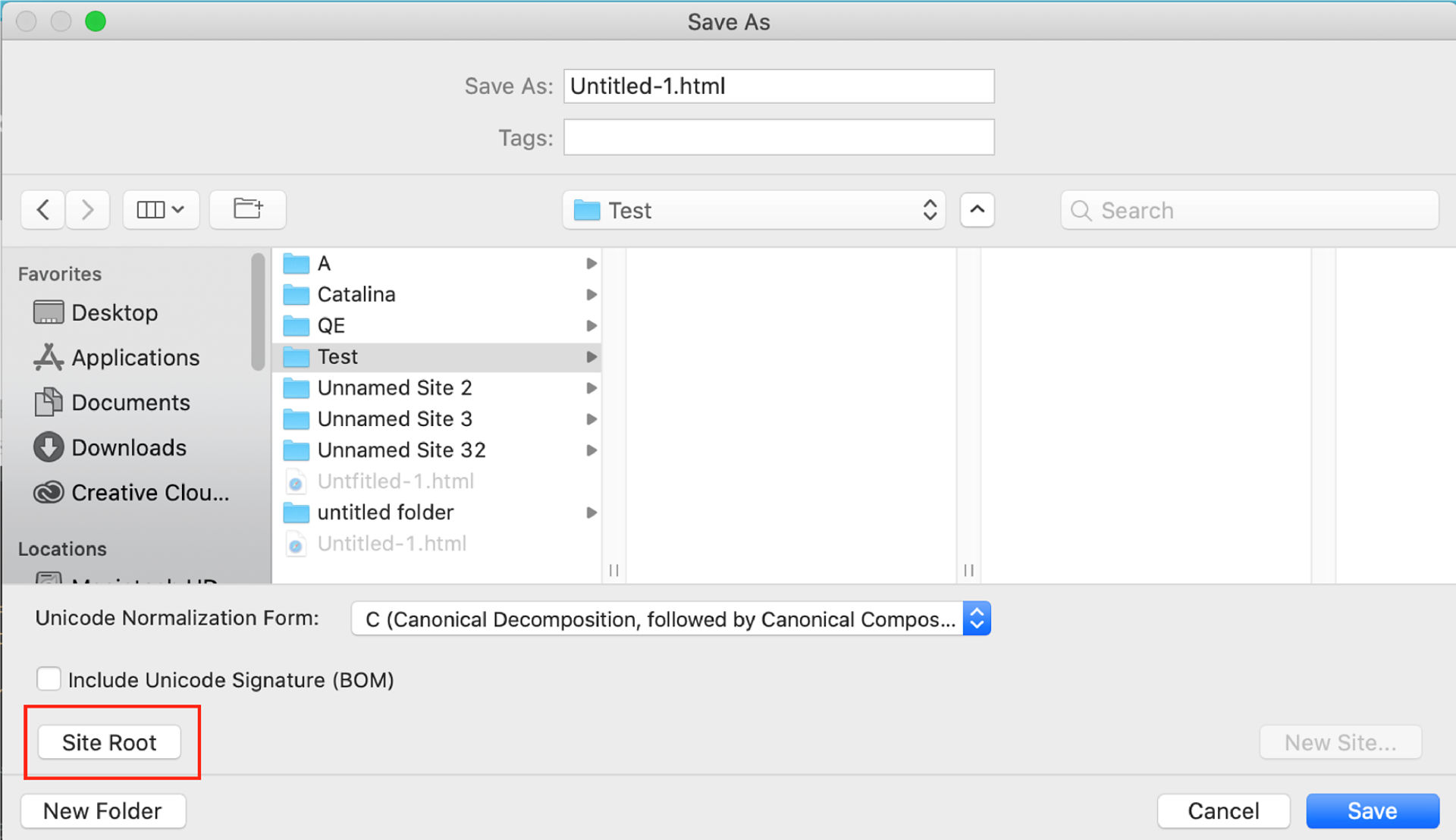The width and height of the screenshot is (1456, 840).
Task: Open the Test location dropdown
Action: pos(754,210)
